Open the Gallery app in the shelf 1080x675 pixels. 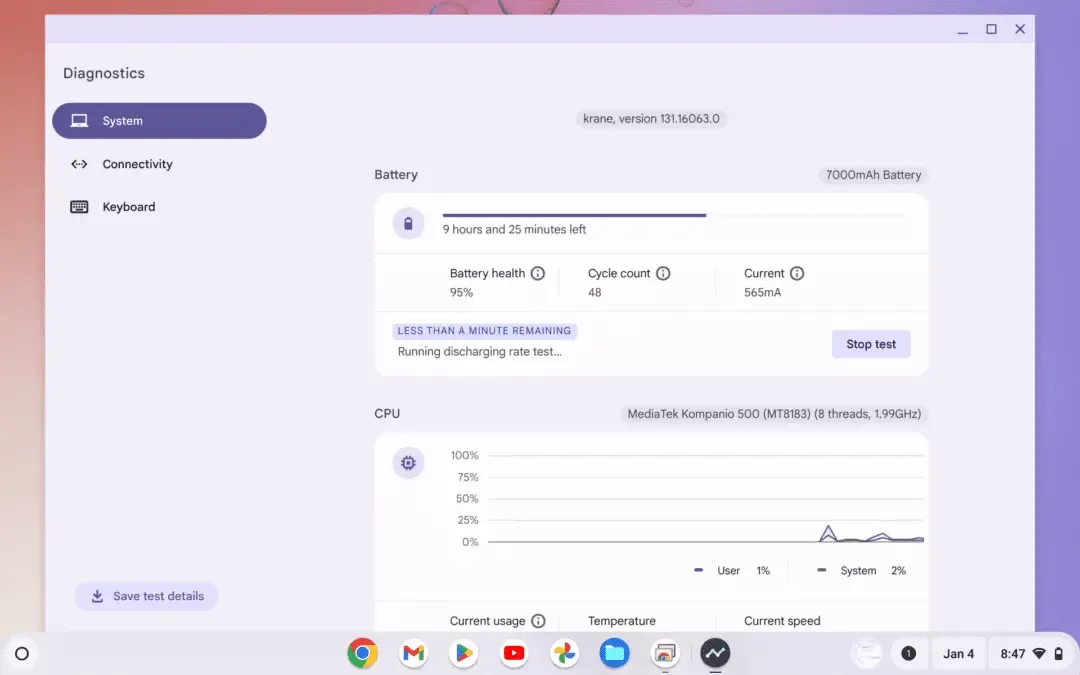pos(665,653)
